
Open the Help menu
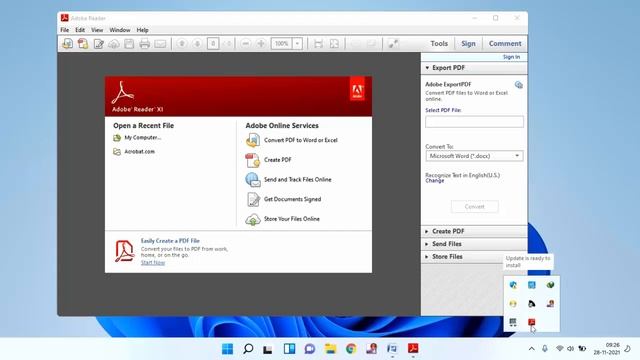pos(142,30)
